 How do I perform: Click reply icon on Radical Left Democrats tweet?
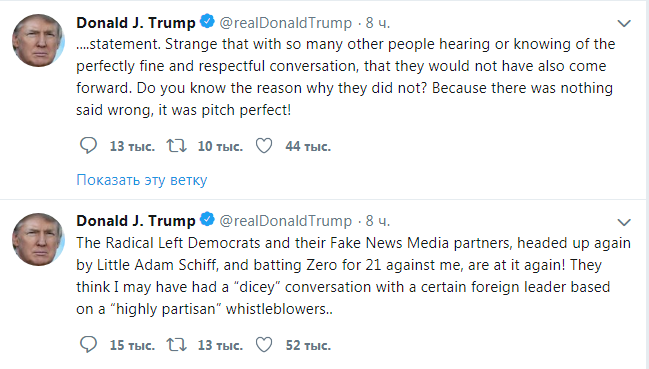(x=88, y=344)
